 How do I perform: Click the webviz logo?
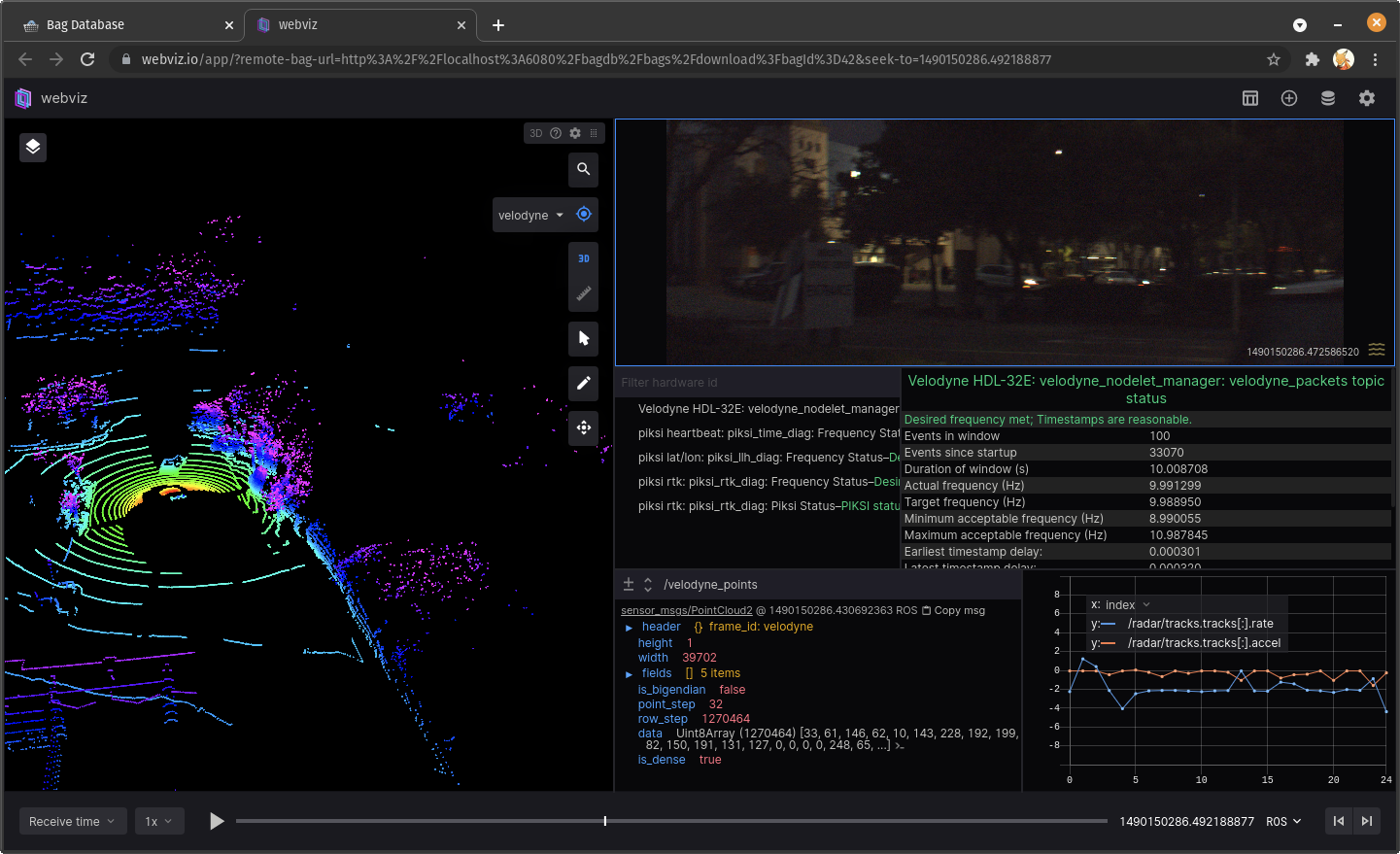(x=23, y=98)
